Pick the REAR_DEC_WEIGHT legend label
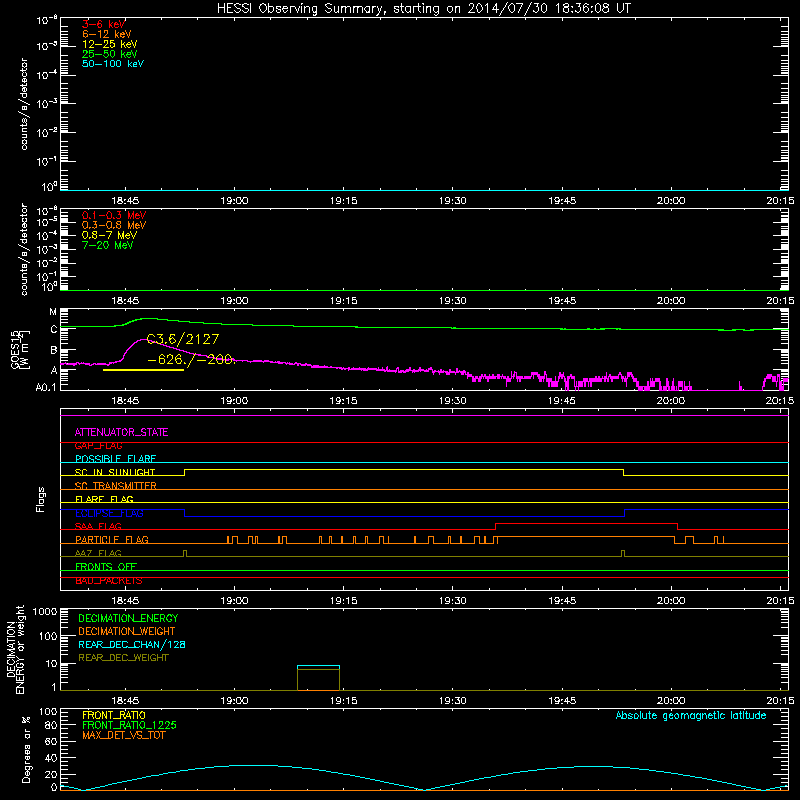Screen dimensions: 800x800 (x=123, y=658)
